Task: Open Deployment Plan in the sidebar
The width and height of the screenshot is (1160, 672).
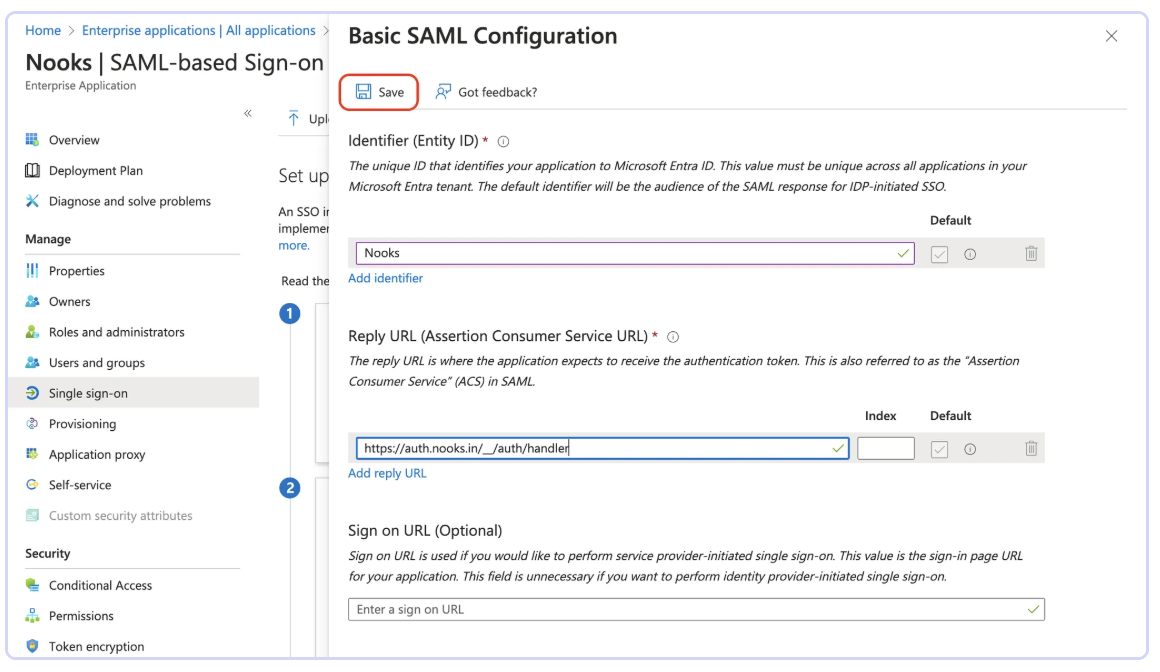Action: click(x=95, y=171)
